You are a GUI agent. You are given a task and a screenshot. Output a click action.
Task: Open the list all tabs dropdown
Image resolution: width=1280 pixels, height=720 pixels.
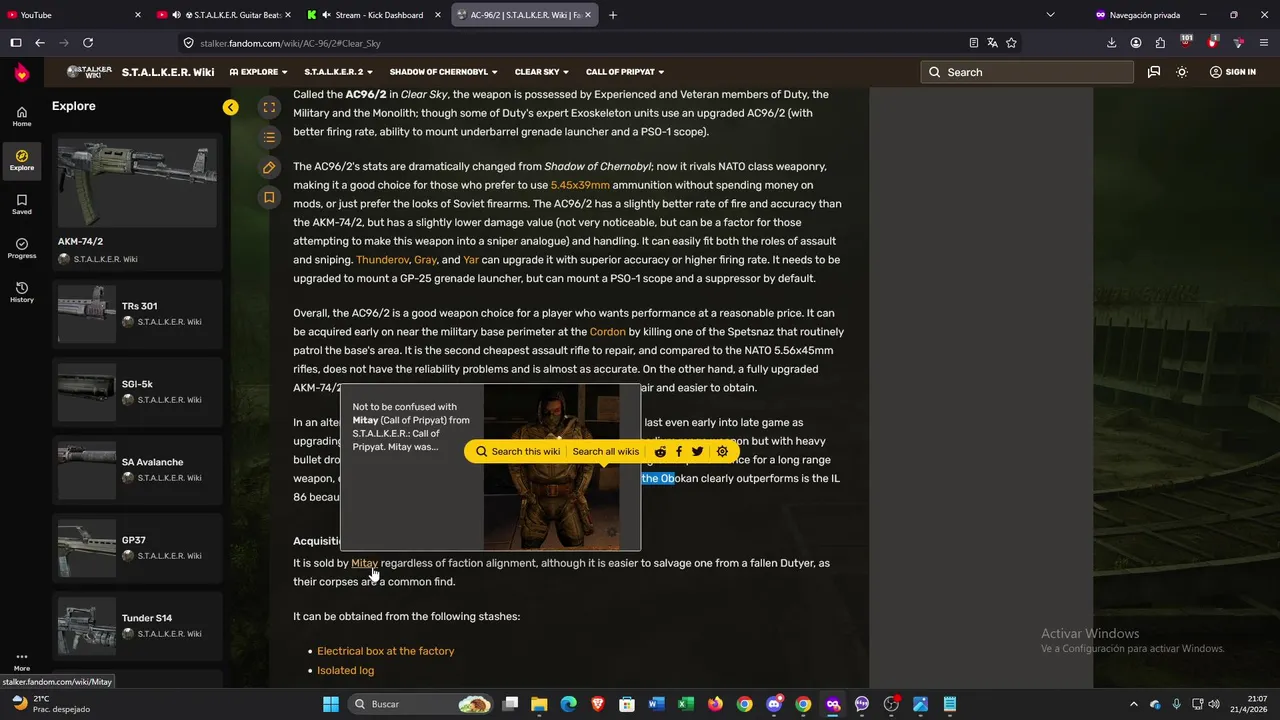coord(1050,15)
